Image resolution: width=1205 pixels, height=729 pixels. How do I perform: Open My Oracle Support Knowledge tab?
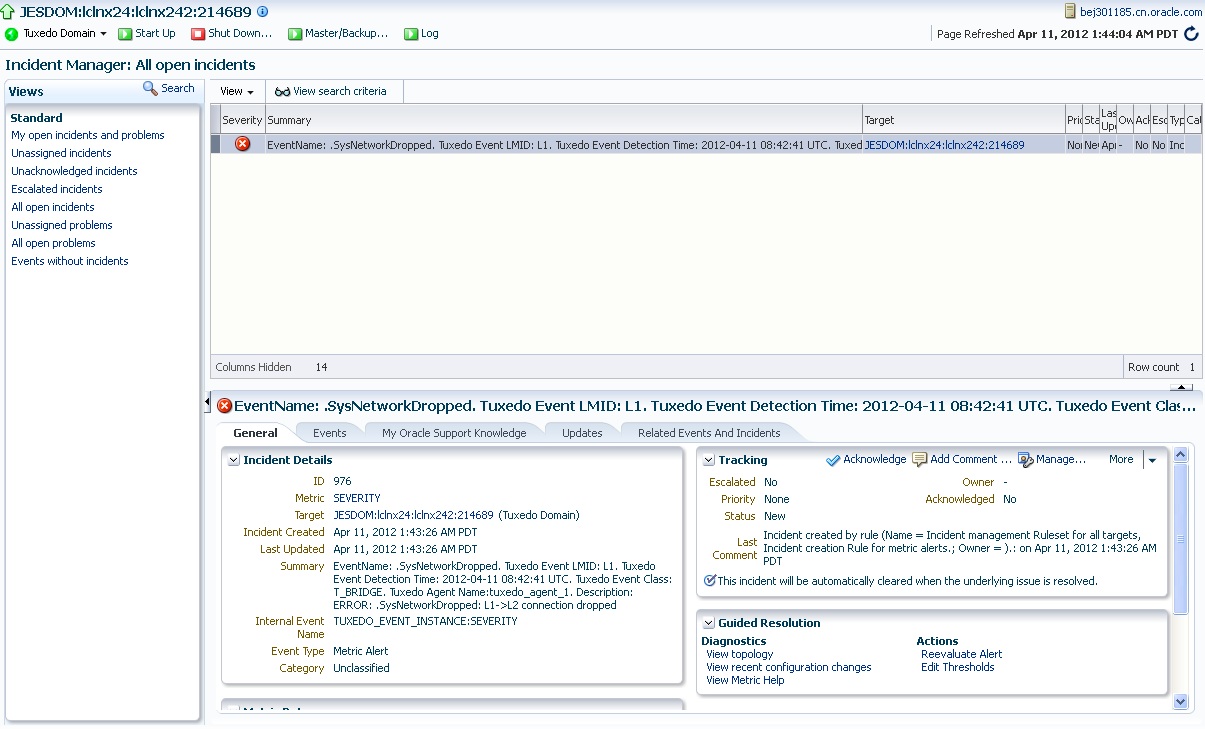(454, 433)
